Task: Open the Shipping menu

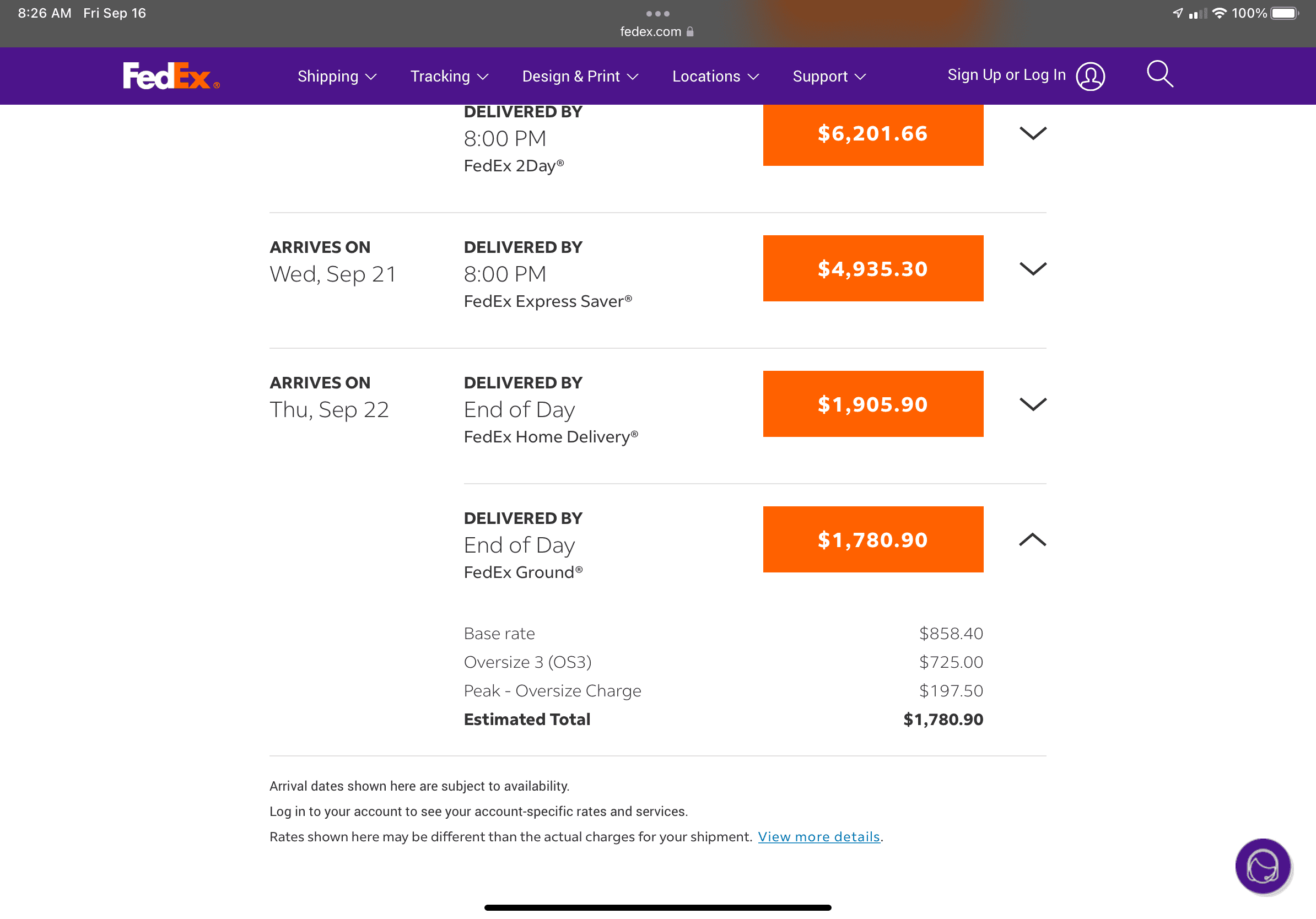Action: [x=337, y=76]
